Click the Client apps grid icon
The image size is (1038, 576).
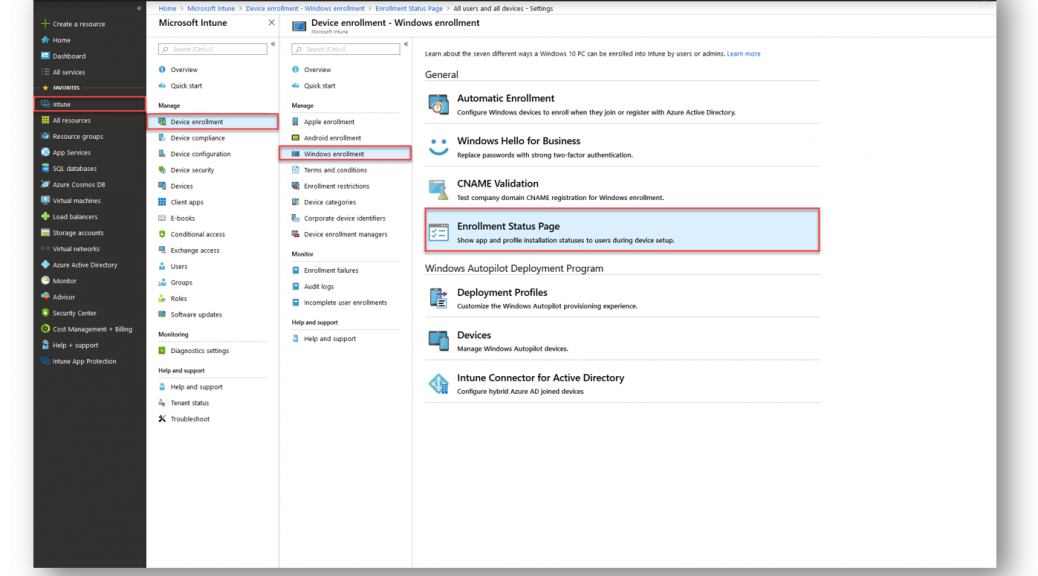162,202
